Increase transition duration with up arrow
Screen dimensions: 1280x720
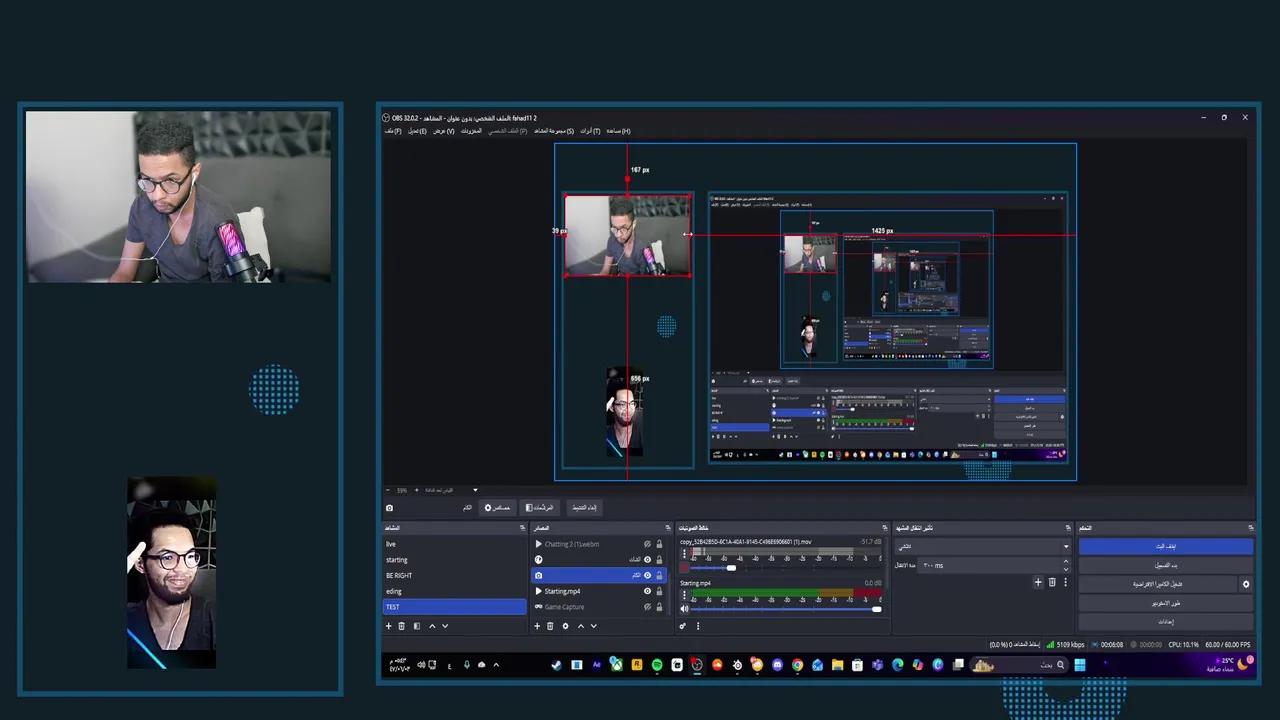pyautogui.click(x=1066, y=561)
